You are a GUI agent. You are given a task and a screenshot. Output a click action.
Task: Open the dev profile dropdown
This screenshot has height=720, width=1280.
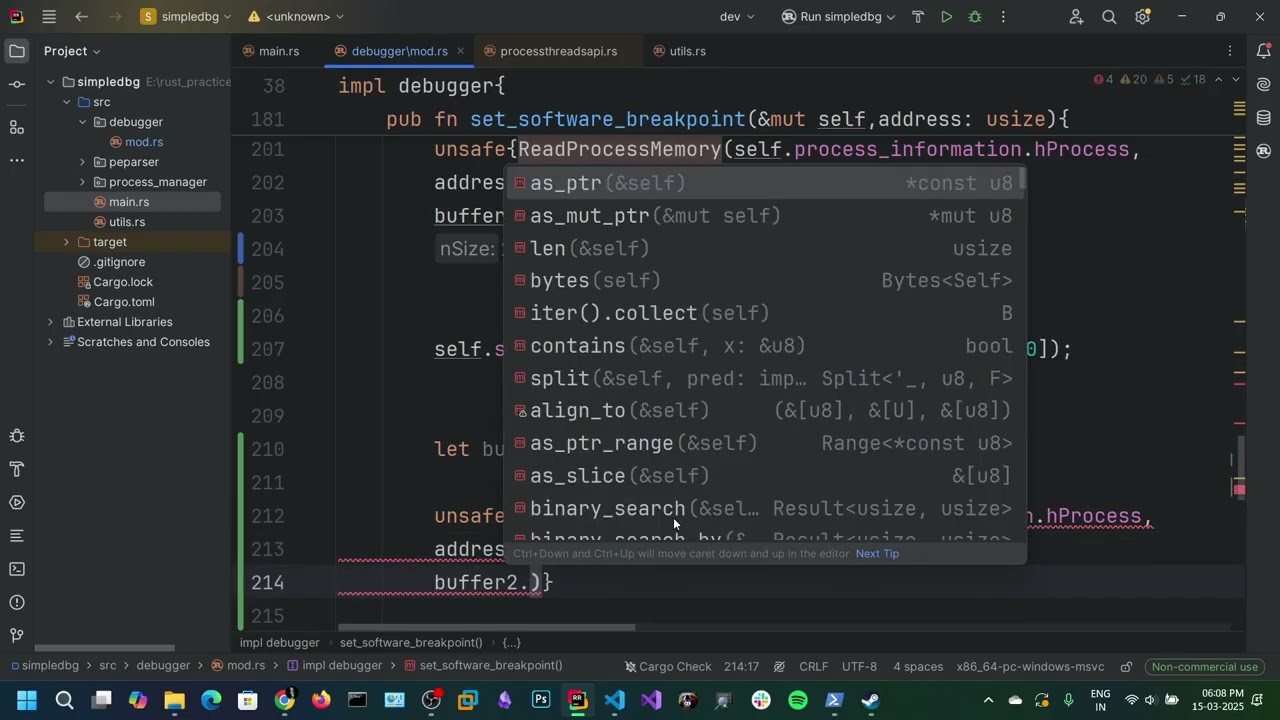click(x=737, y=17)
